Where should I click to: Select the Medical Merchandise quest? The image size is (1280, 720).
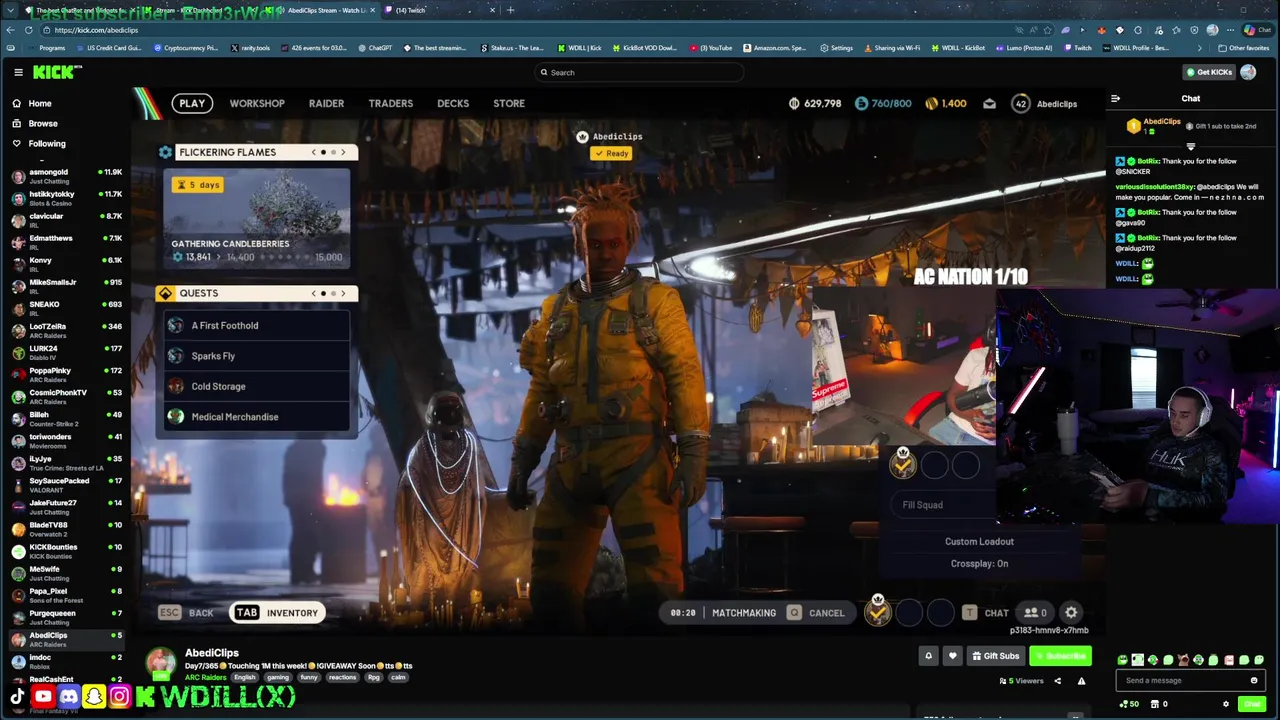point(257,417)
